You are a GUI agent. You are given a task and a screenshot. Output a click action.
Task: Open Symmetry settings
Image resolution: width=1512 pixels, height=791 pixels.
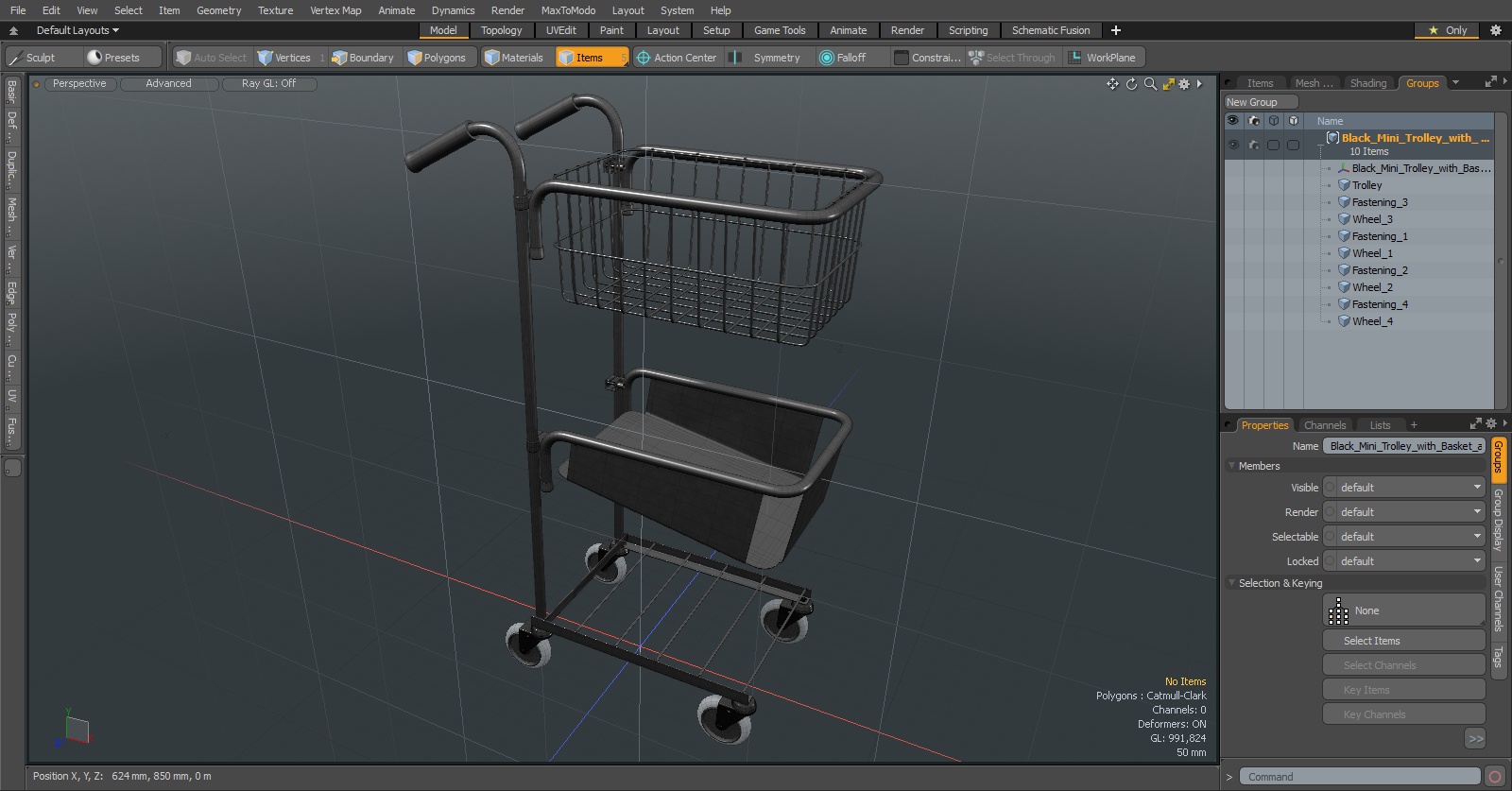767,58
